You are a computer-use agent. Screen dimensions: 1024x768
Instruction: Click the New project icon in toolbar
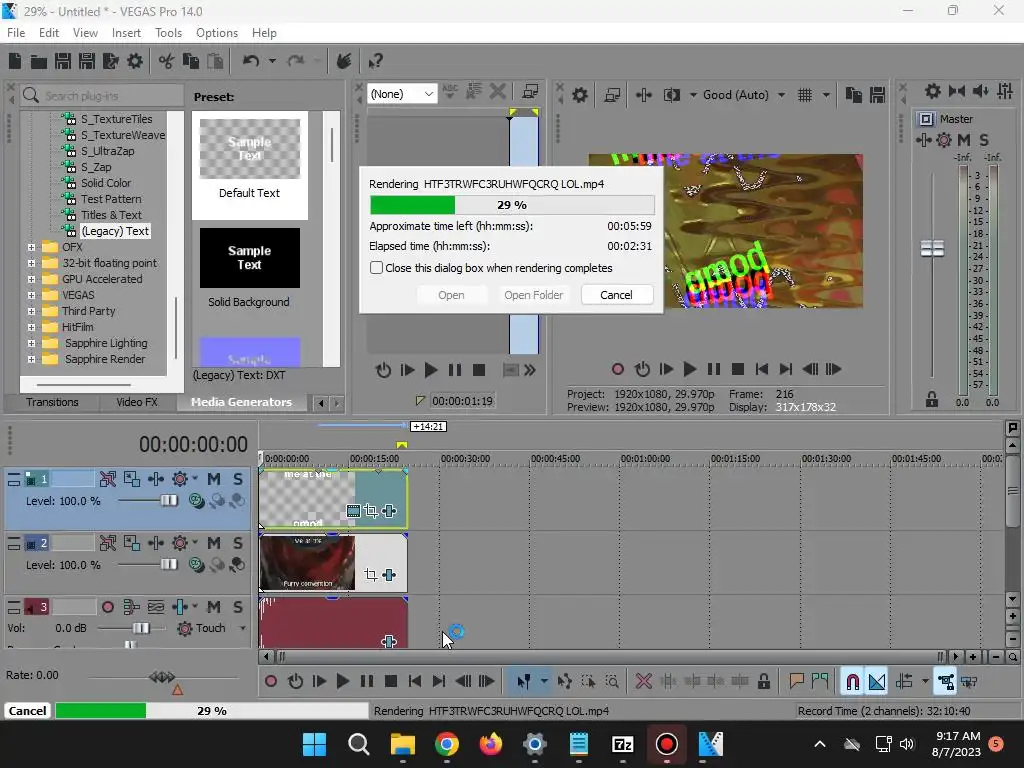pyautogui.click(x=15, y=61)
